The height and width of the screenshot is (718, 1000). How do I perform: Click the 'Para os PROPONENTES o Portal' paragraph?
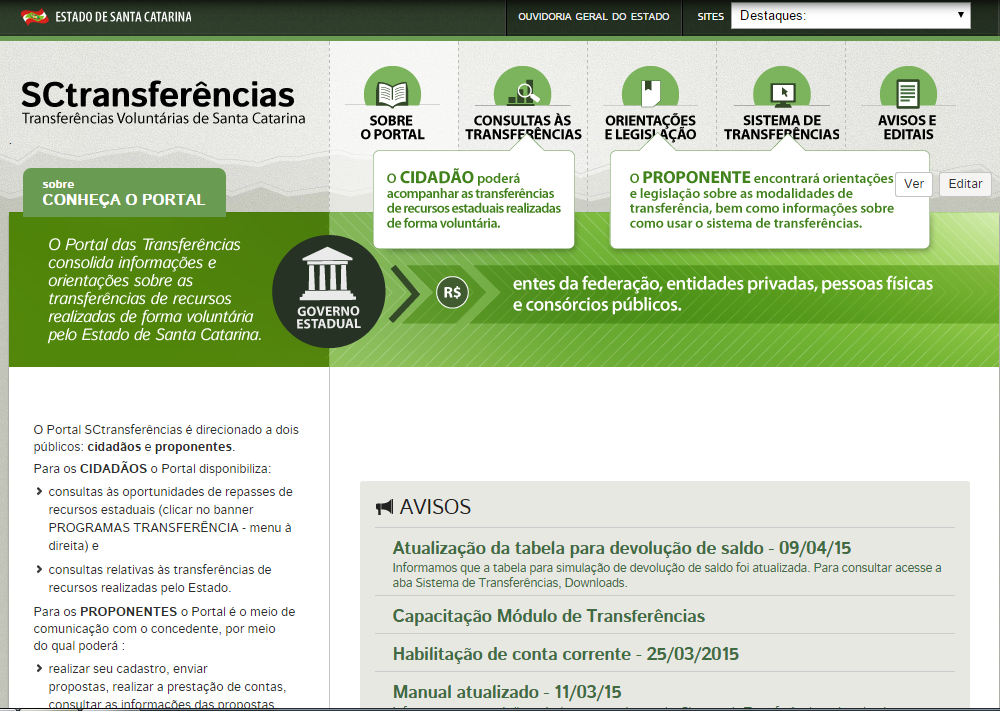[165, 629]
